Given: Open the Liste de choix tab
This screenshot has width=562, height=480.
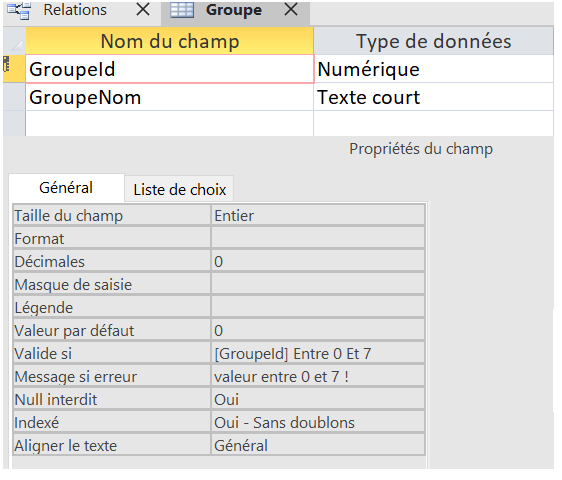Looking at the screenshot, I should point(179,189).
